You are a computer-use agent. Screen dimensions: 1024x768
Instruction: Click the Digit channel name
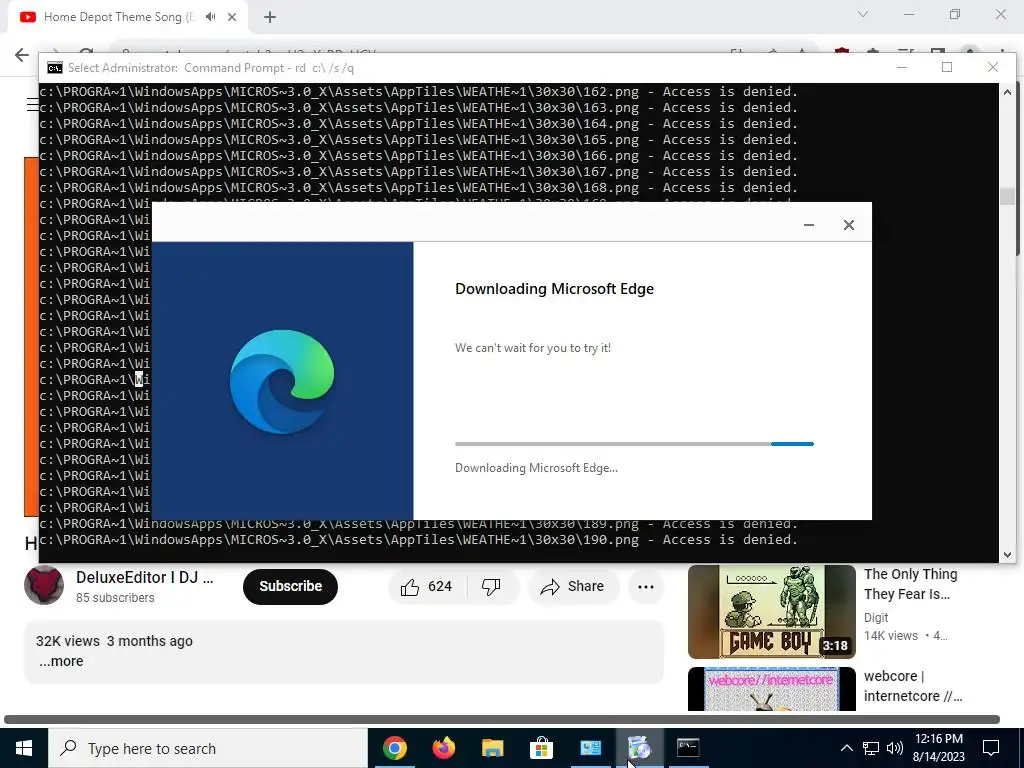point(876,617)
